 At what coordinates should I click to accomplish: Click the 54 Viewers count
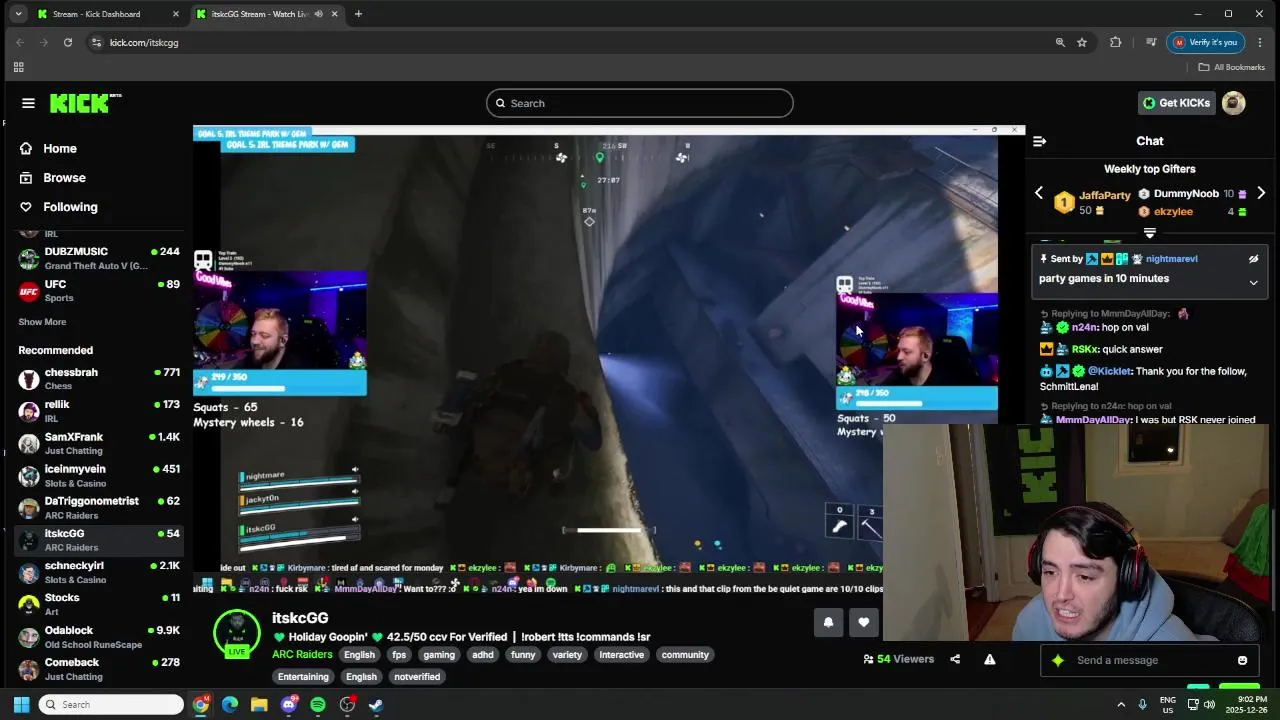pos(899,659)
